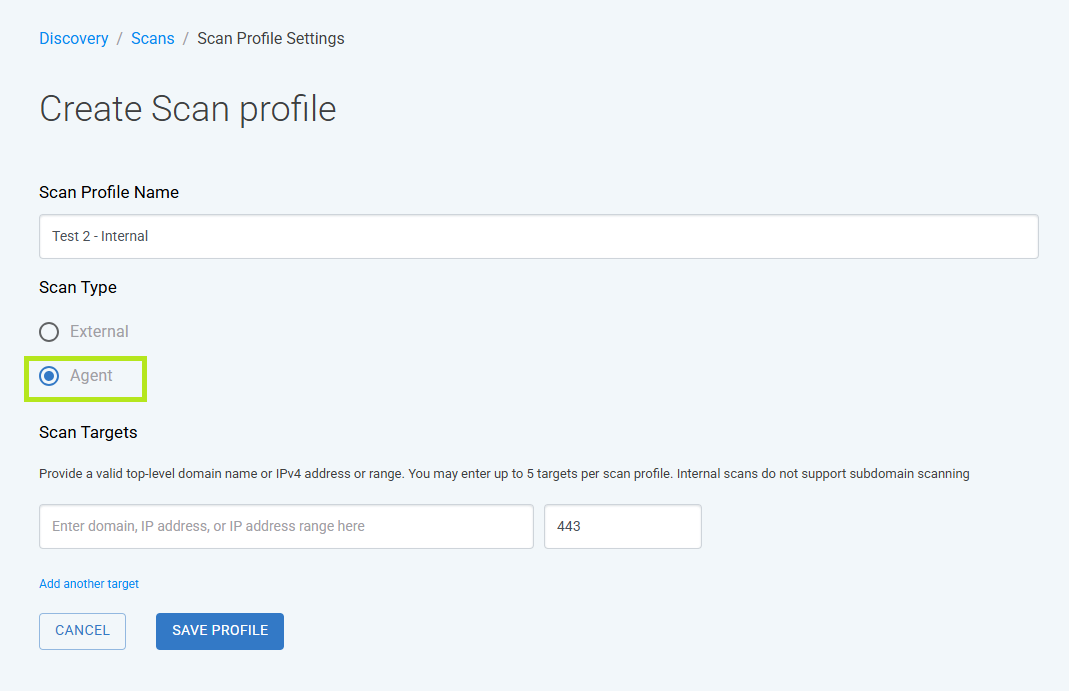Select the Agent scan type radio button
The image size is (1069, 691).
[x=49, y=376]
